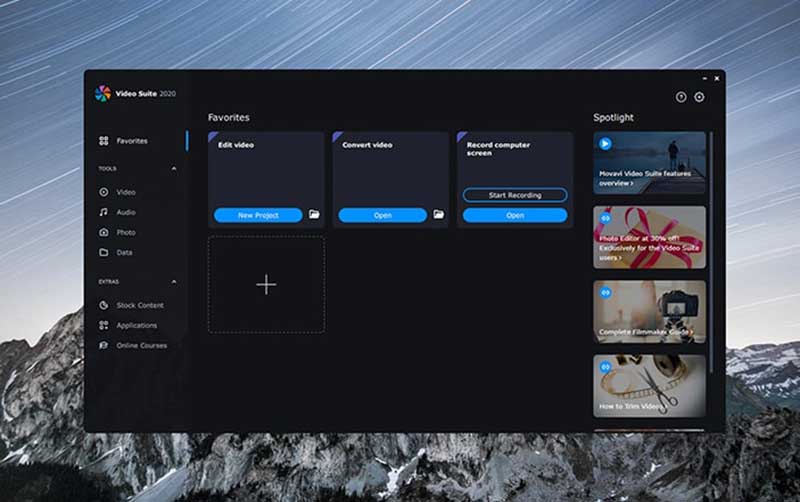Open the How to Trim Videos thumbnail
Viewport: 800px width, 502px height.
649,385
